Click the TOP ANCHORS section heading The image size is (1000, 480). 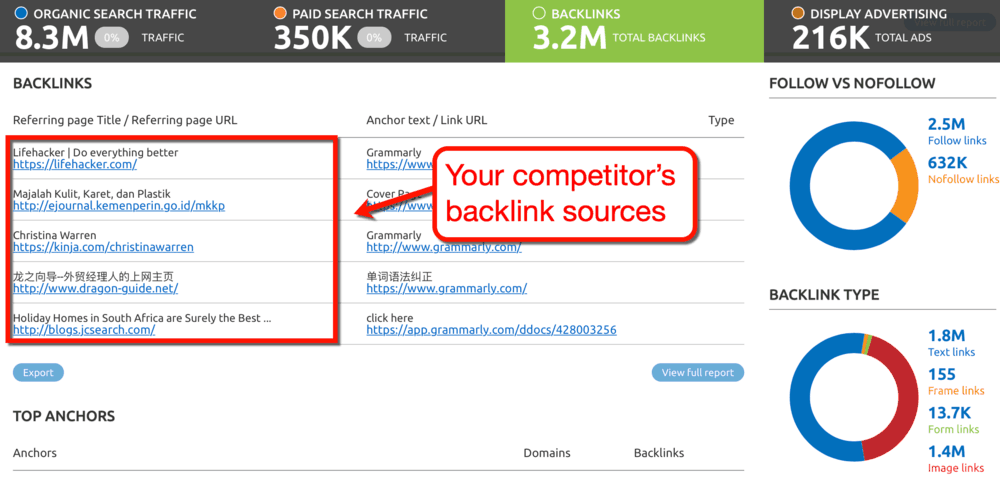64,416
